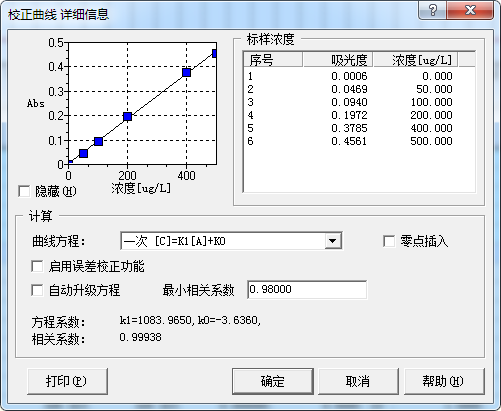This screenshot has height=411, width=501.
Task: Click the plot data point at 50 ug/L
Action: (83, 153)
